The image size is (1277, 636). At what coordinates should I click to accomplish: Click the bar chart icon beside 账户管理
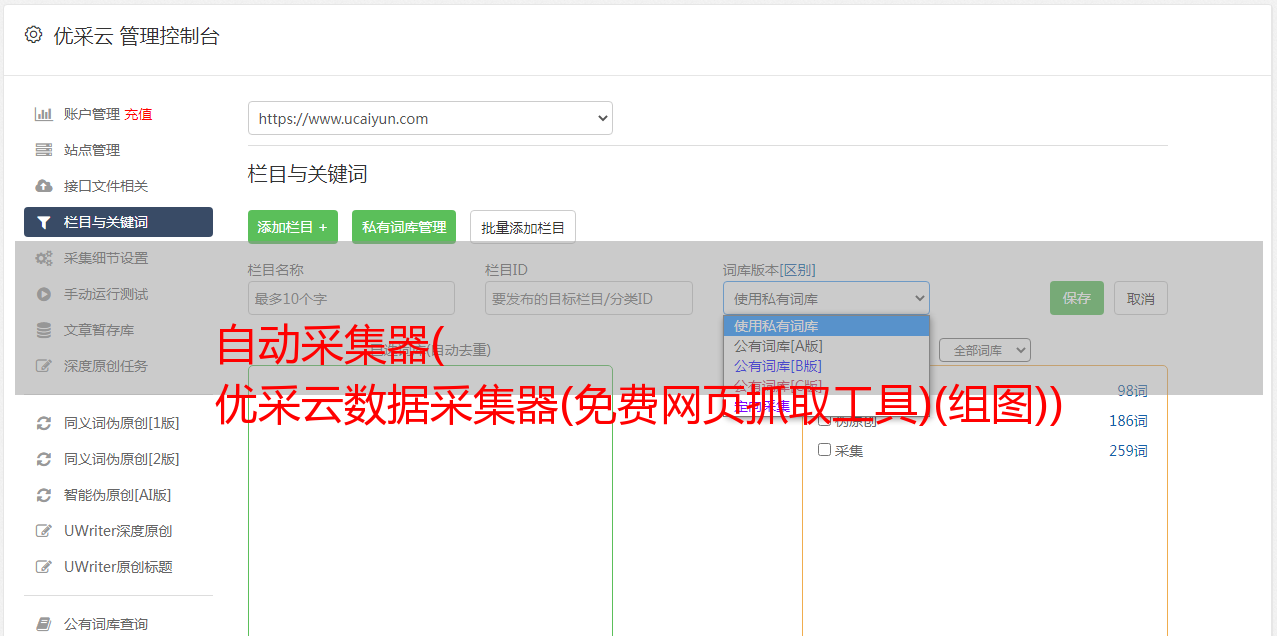click(x=44, y=114)
